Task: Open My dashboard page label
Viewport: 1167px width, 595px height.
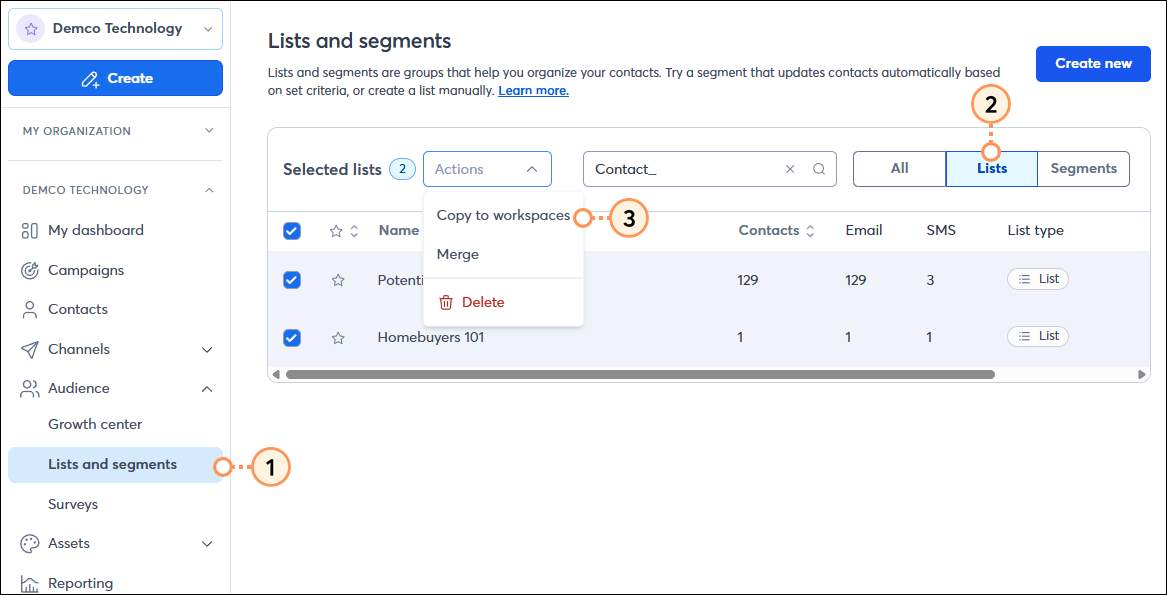Action: tap(96, 230)
